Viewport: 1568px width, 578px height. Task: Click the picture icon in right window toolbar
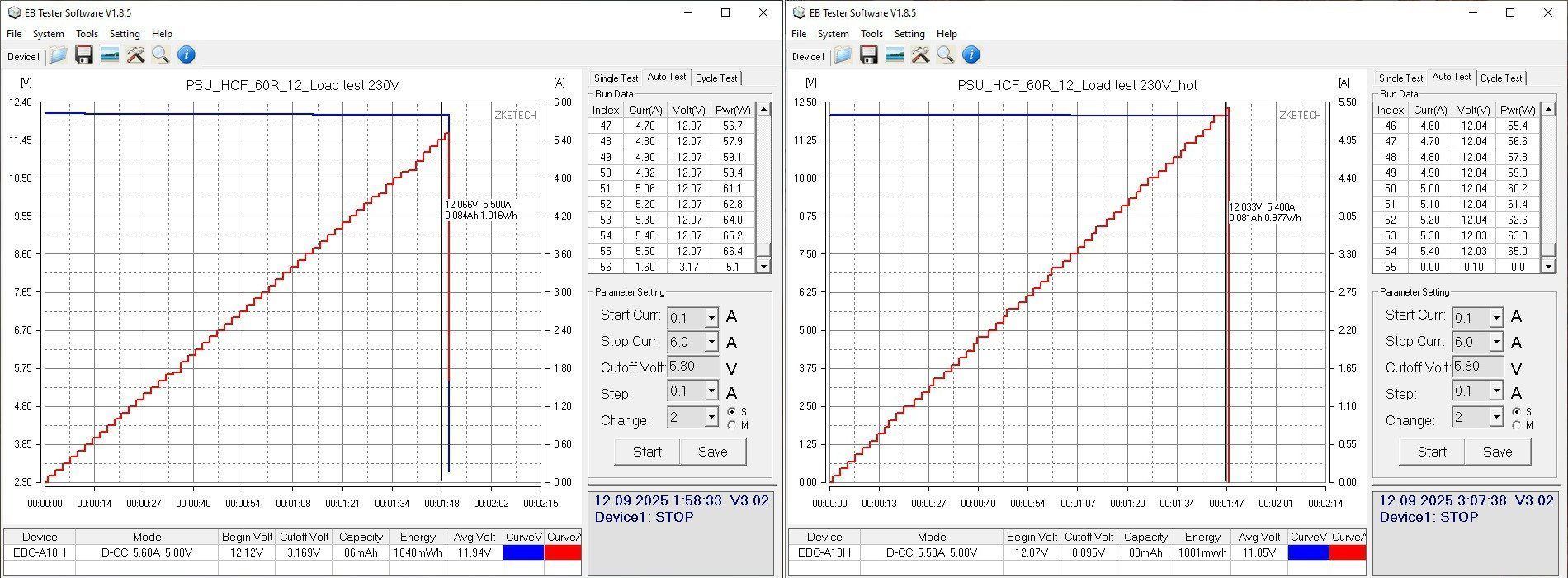pos(894,55)
